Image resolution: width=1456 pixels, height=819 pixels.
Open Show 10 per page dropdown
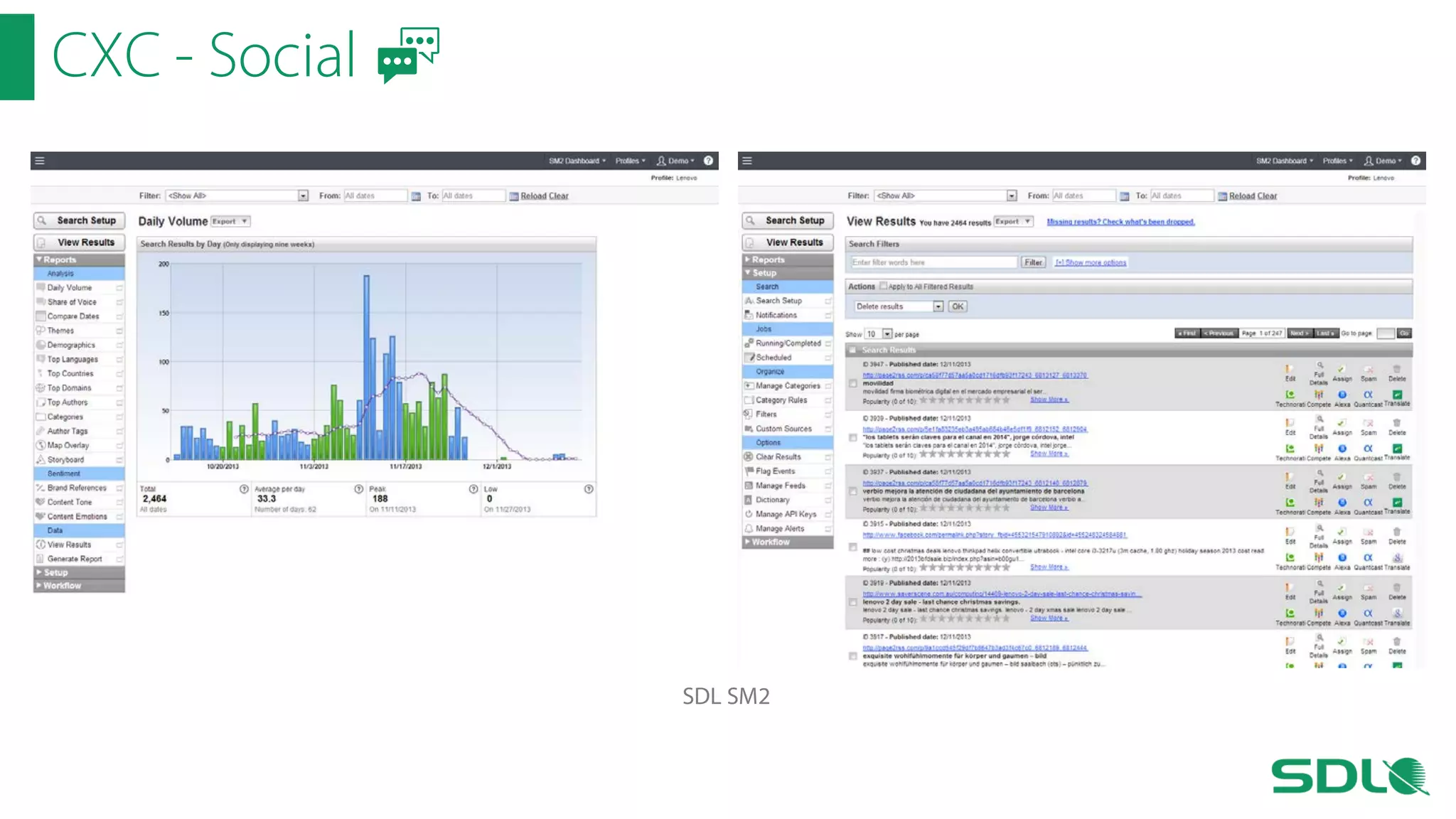tap(878, 333)
